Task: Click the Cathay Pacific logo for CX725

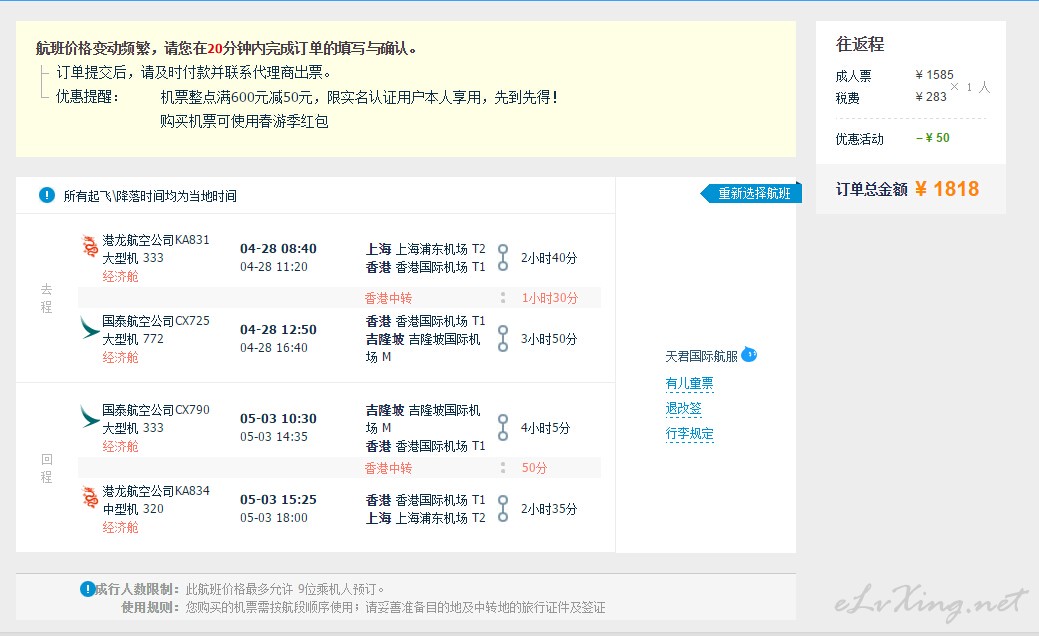Action: click(89, 327)
